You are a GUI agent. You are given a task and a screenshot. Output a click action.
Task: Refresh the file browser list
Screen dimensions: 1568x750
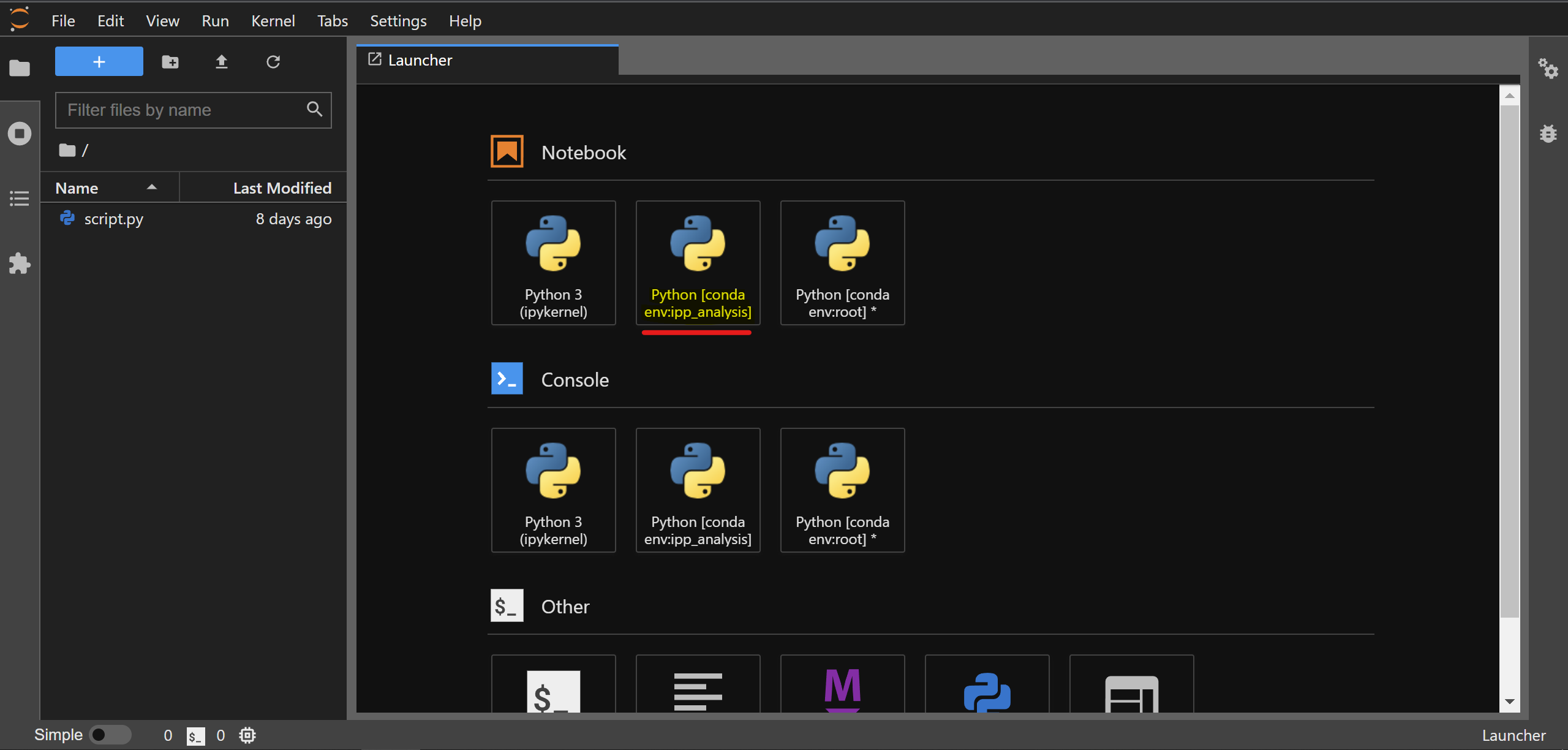pyautogui.click(x=273, y=61)
